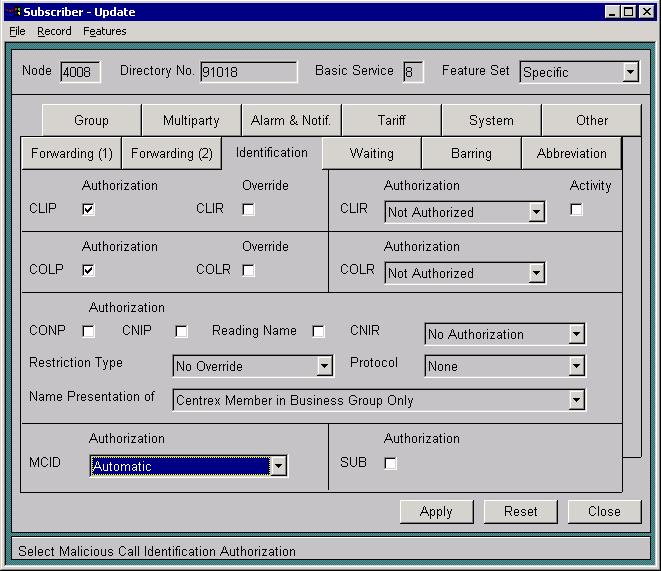
Task: Open the Features menu
Action: click(105, 31)
